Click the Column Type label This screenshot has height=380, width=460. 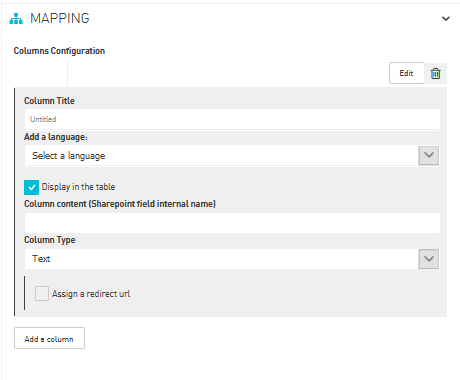[x=50, y=240]
